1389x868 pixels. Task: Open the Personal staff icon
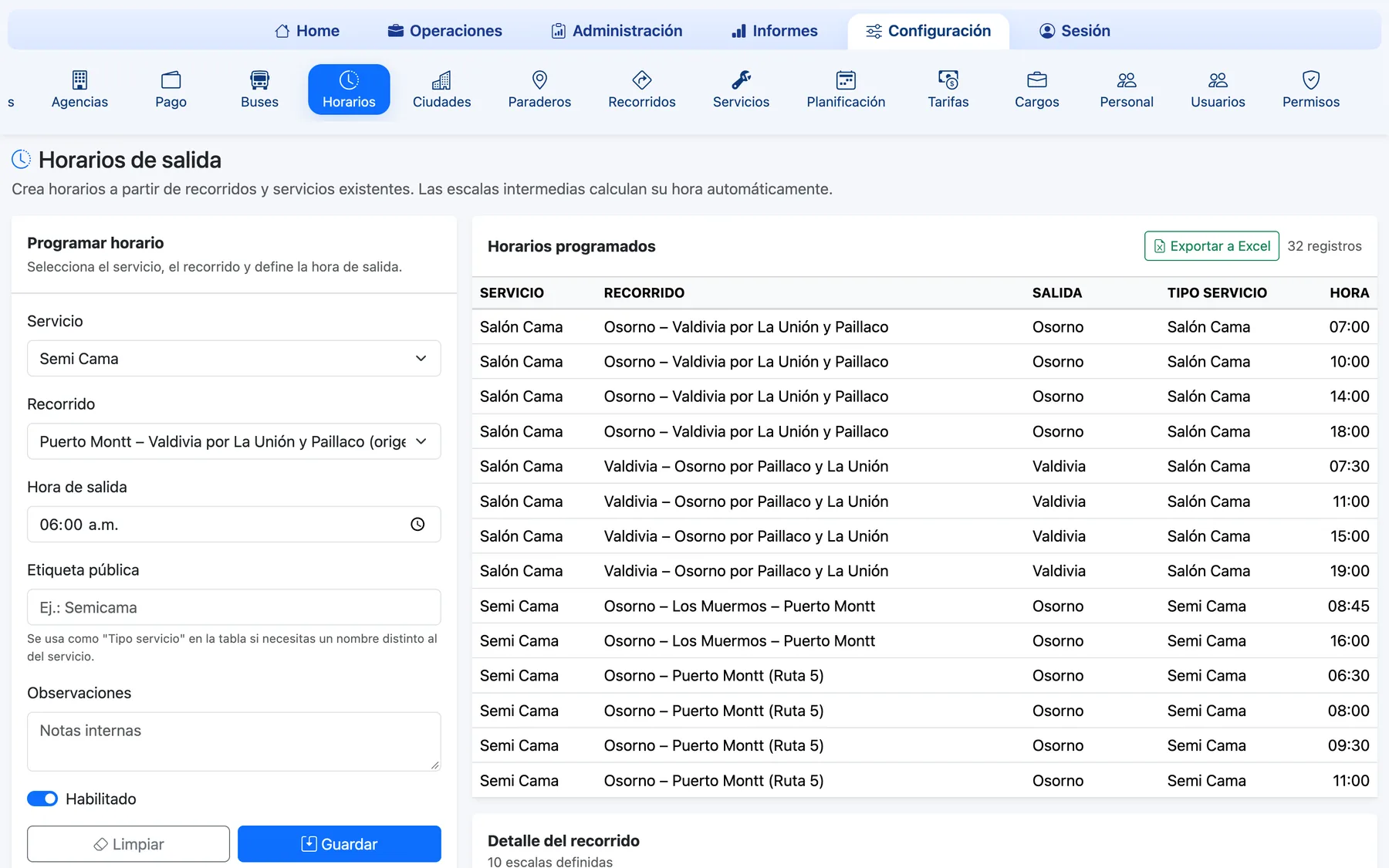(1127, 80)
